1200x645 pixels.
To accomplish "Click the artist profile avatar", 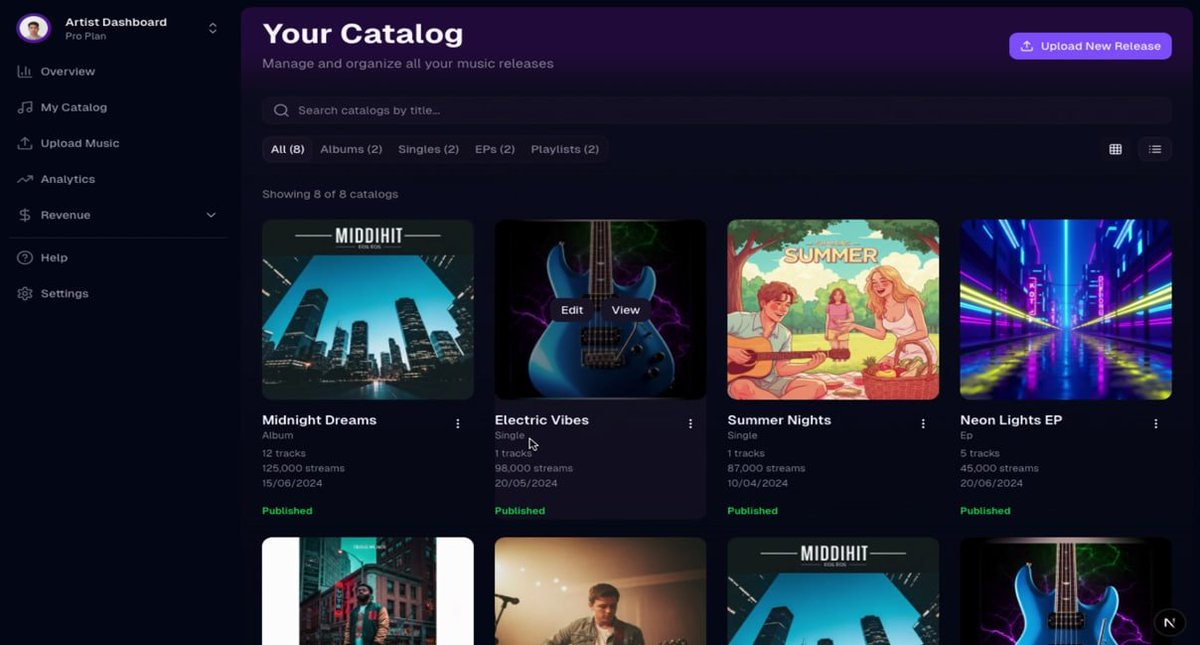I will click(34, 28).
